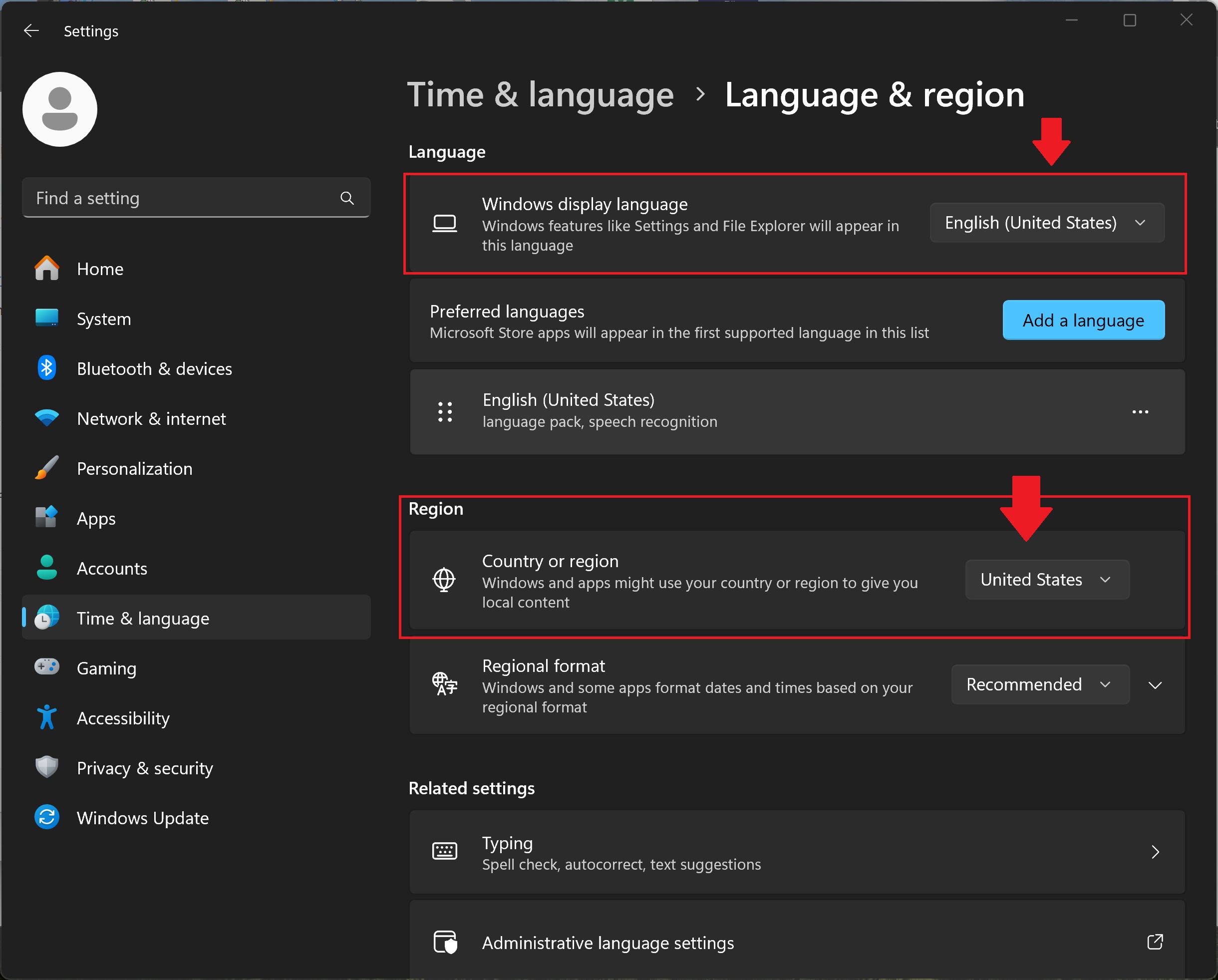
Task: Open the United States country dropdown
Action: click(x=1047, y=580)
